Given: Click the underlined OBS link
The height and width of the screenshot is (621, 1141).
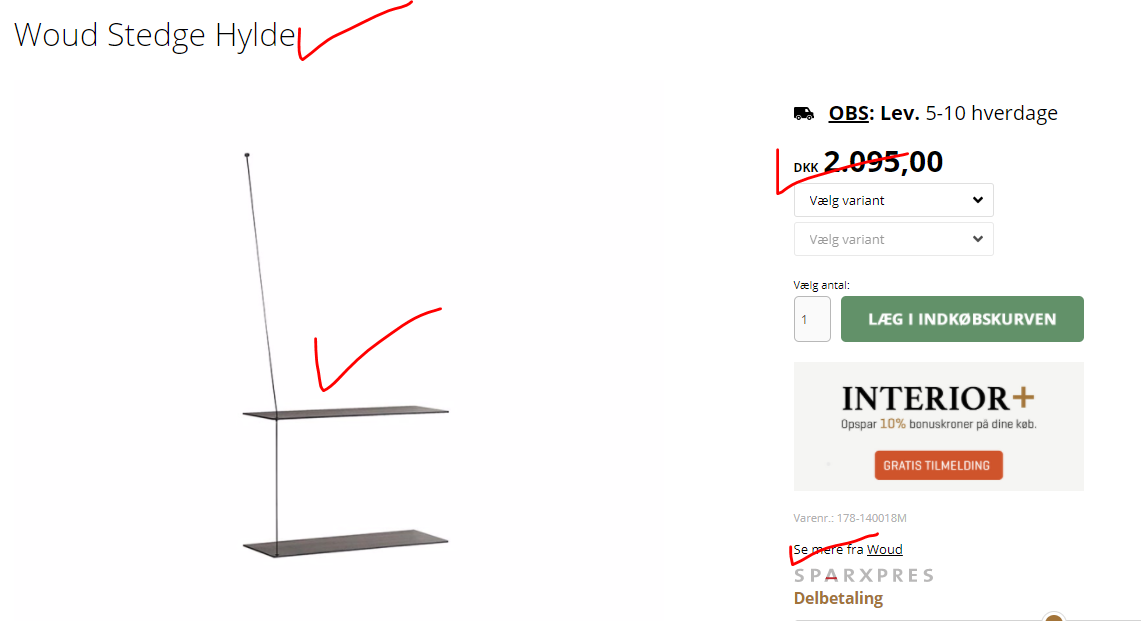Looking at the screenshot, I should (848, 113).
